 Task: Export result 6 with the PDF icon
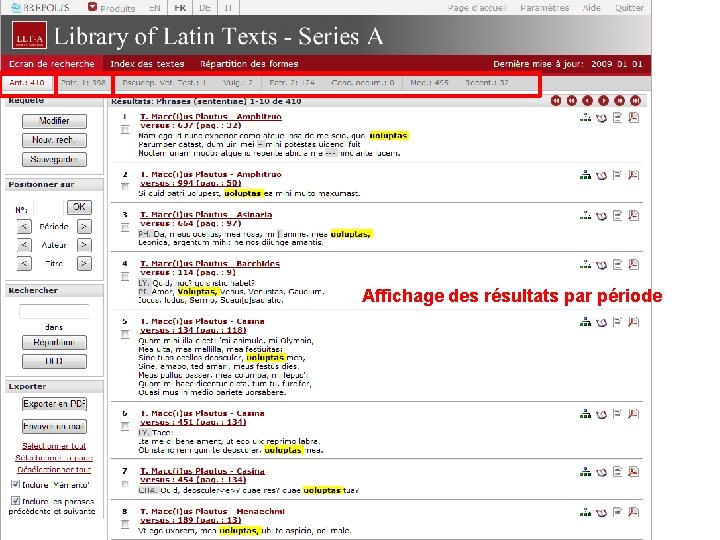click(634, 414)
